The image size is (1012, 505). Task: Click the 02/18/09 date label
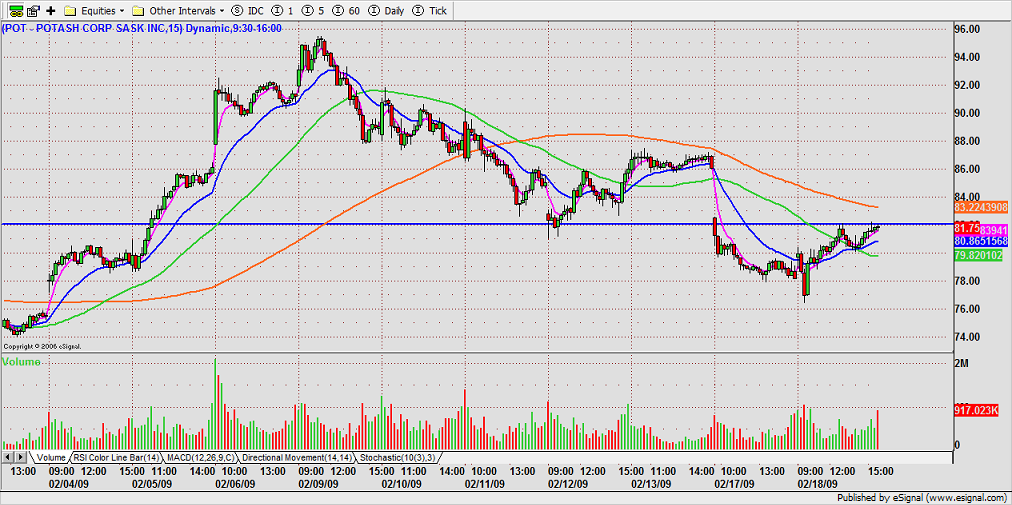coord(818,484)
